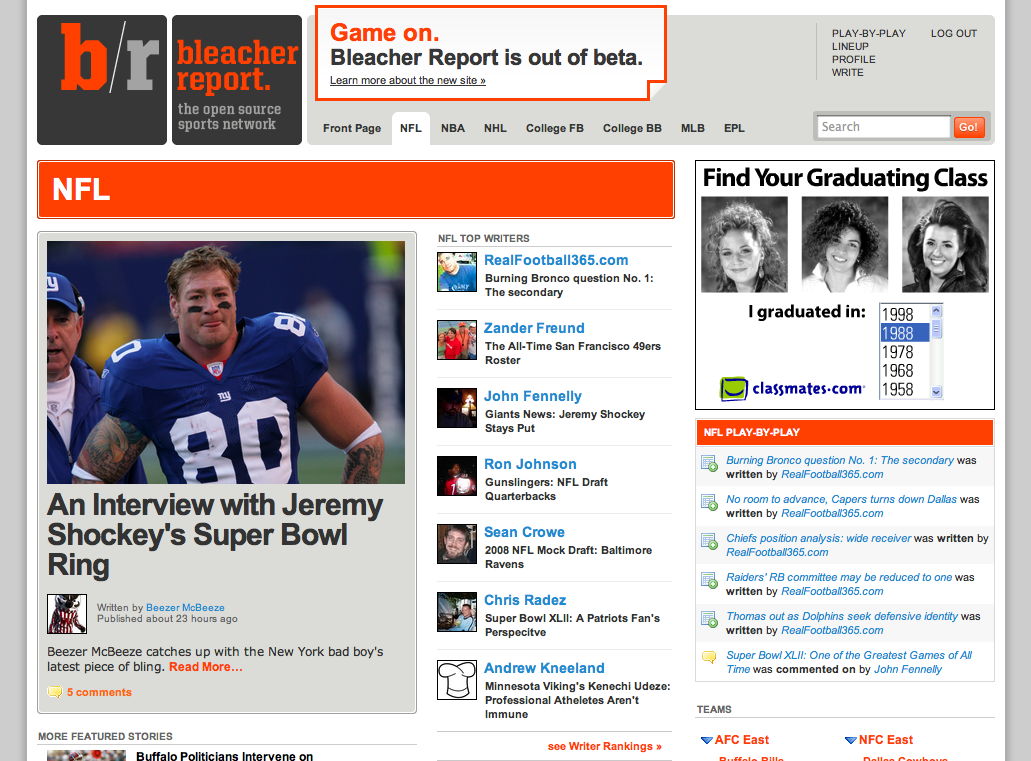Click the Go! search button

pos(969,127)
